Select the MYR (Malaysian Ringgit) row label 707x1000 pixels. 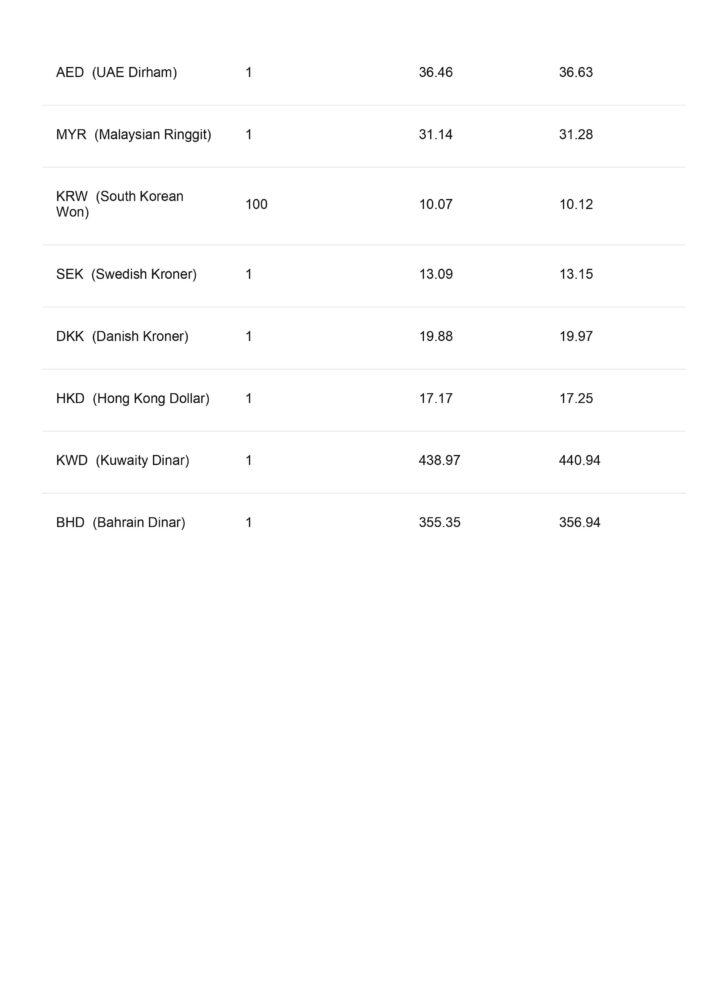[133, 135]
